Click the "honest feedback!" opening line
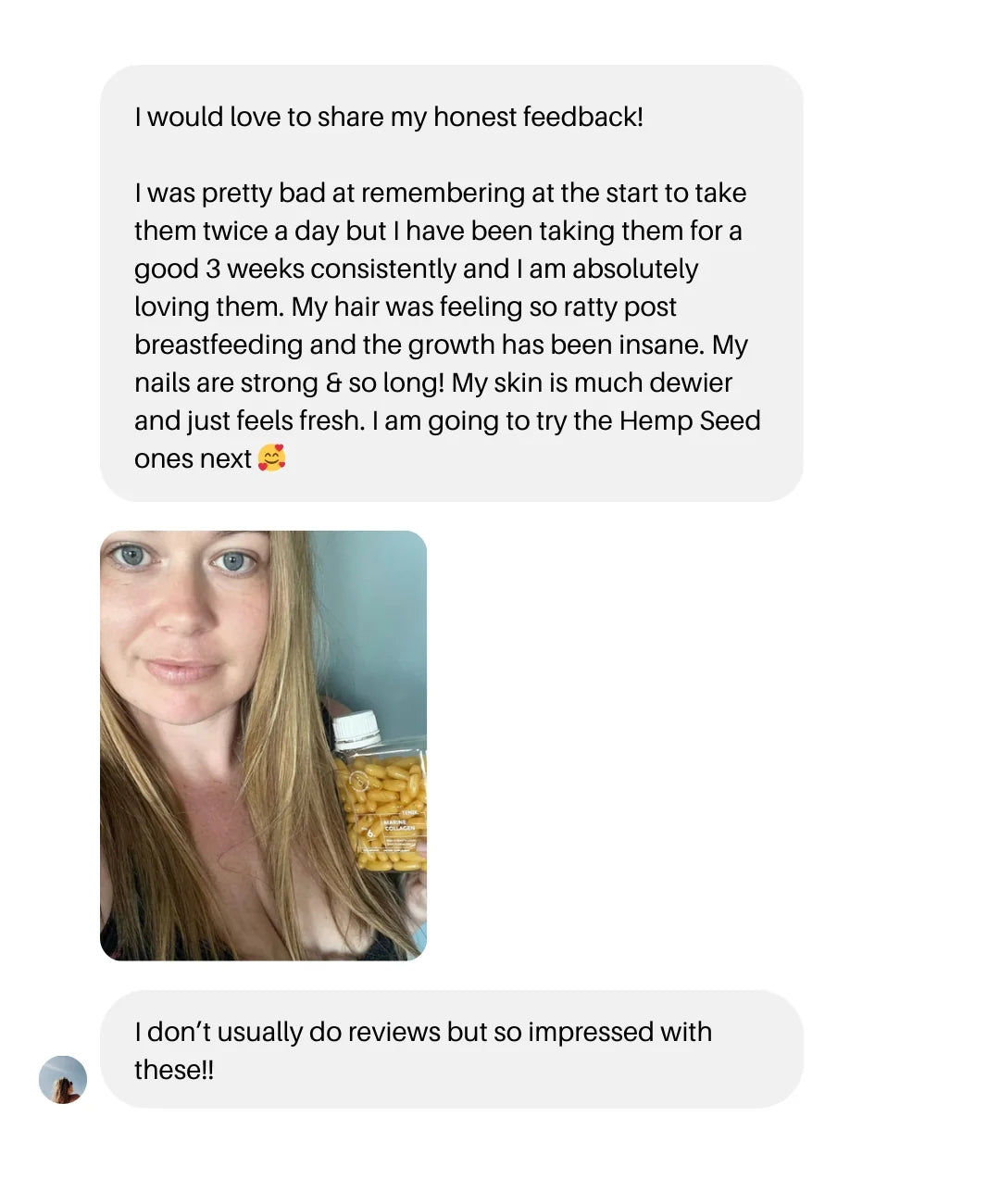1000x1204 pixels. tap(538, 117)
